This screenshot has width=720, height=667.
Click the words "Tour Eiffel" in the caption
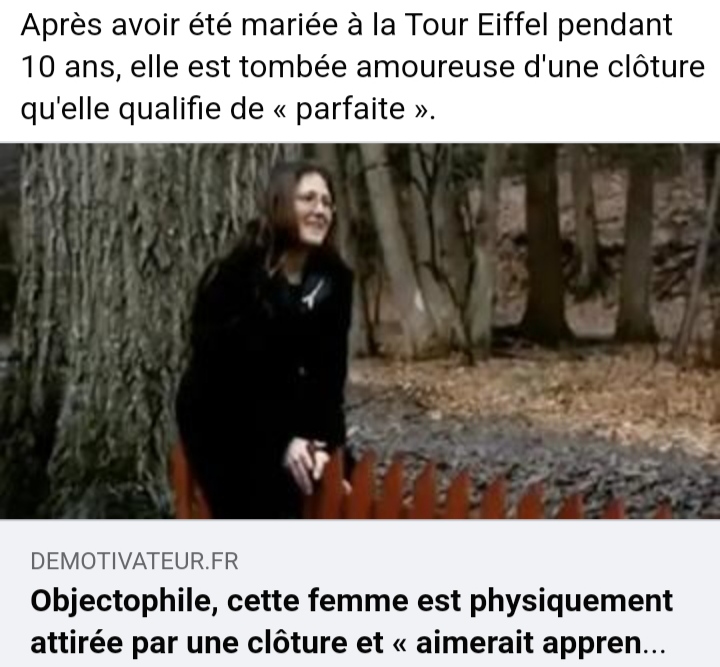(476, 25)
